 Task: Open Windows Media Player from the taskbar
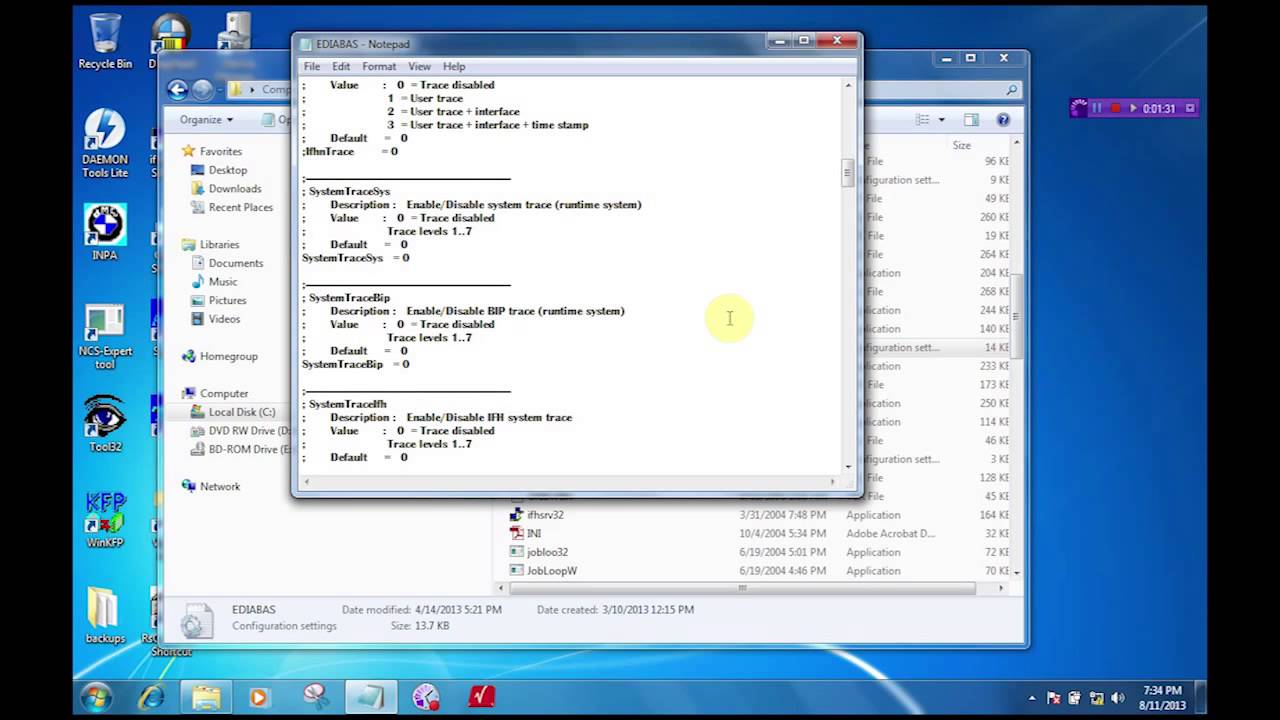(259, 697)
